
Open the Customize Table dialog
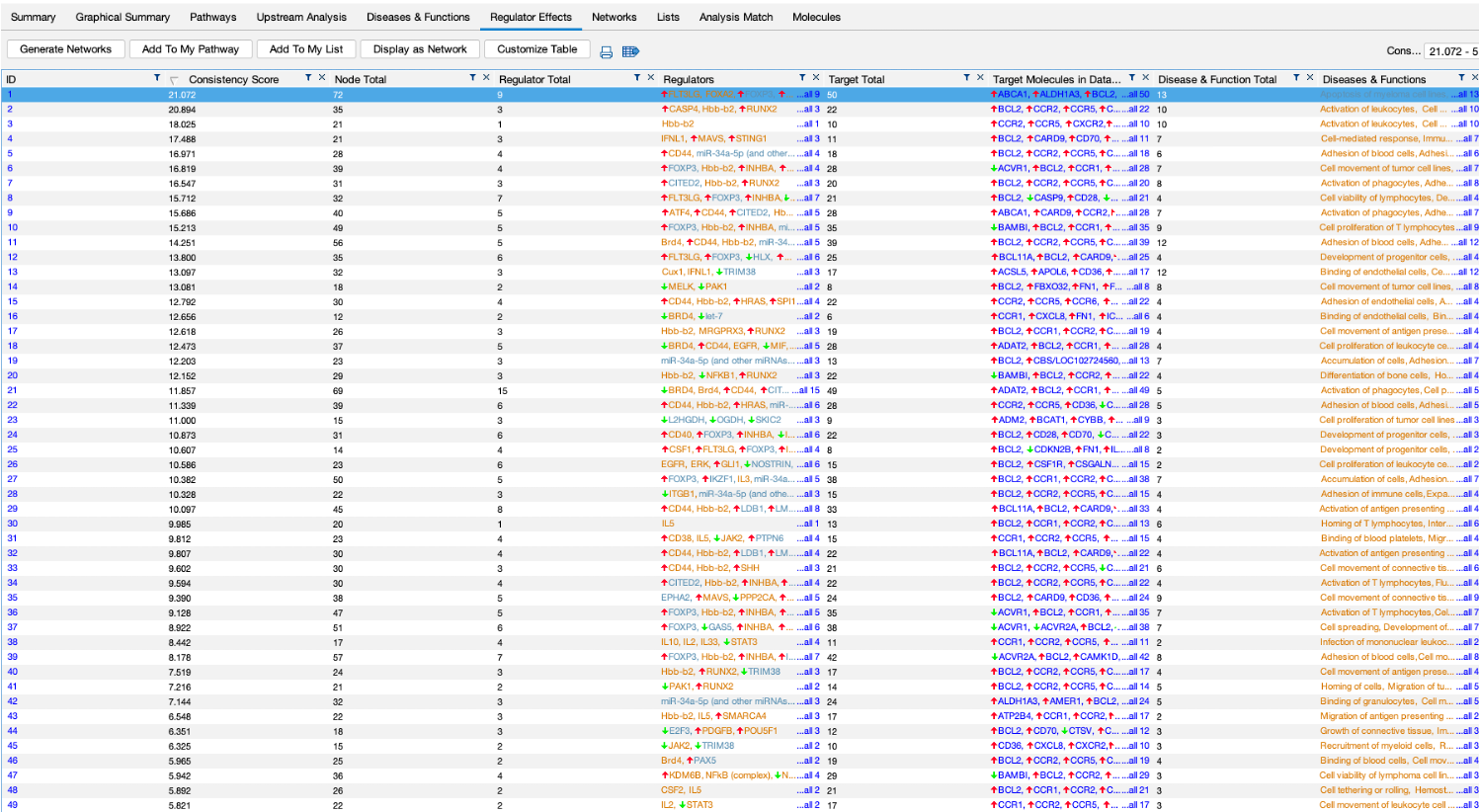536,49
